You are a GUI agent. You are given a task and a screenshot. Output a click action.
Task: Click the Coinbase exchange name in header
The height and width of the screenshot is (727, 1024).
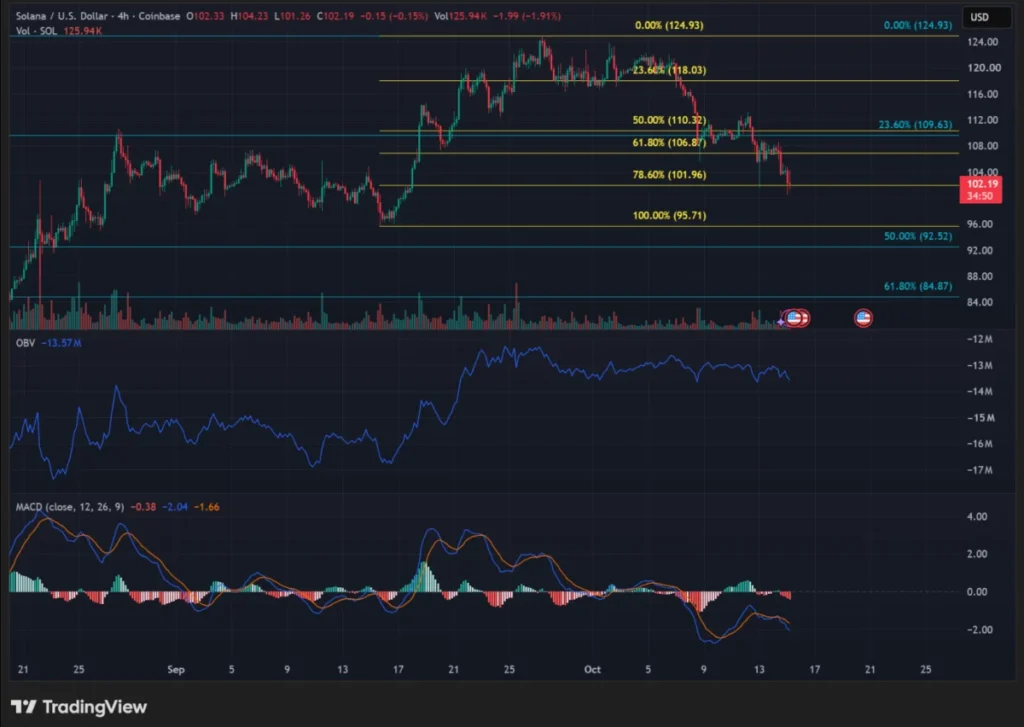(159, 16)
